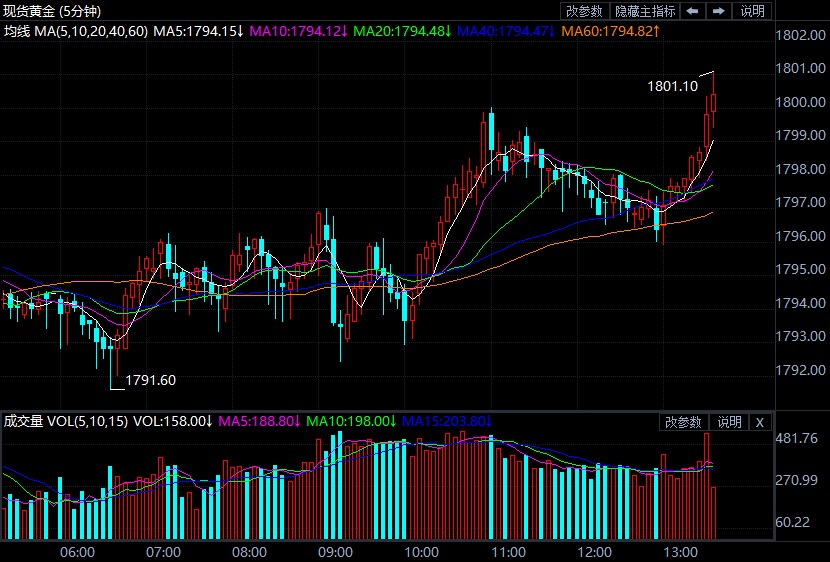The image size is (830, 562).
Task: Click the 1800.00 price axis label
Action: (800, 102)
